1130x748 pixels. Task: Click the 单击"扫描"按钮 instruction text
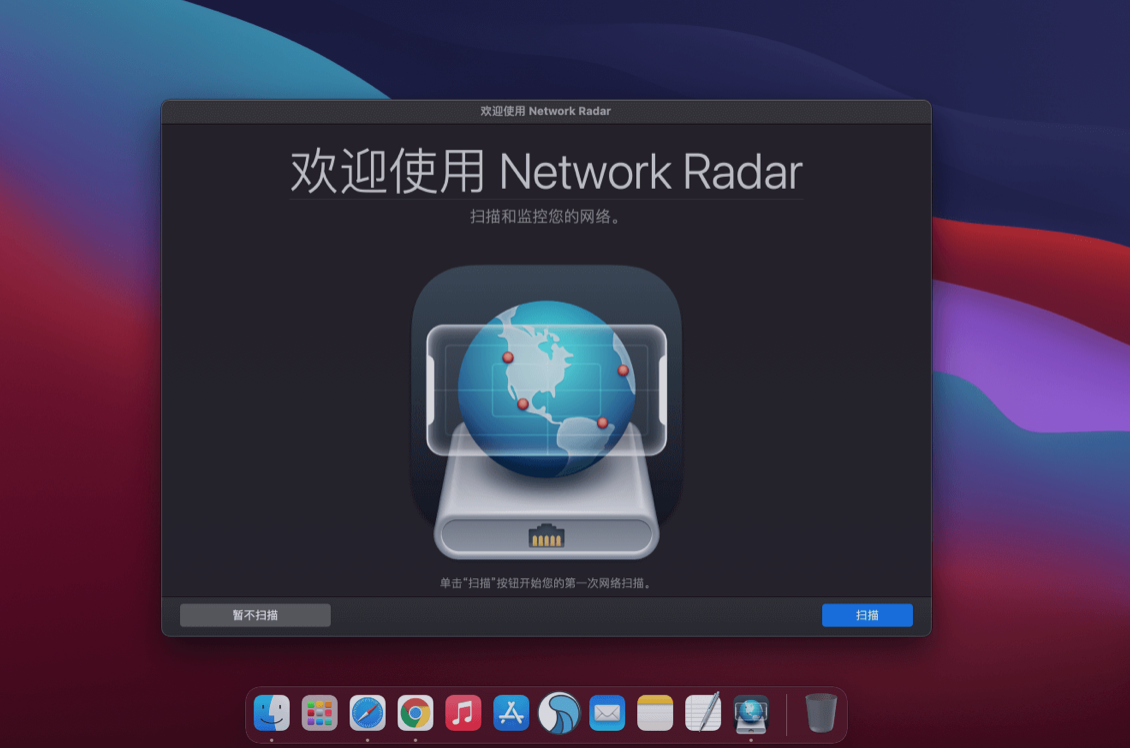(546, 582)
